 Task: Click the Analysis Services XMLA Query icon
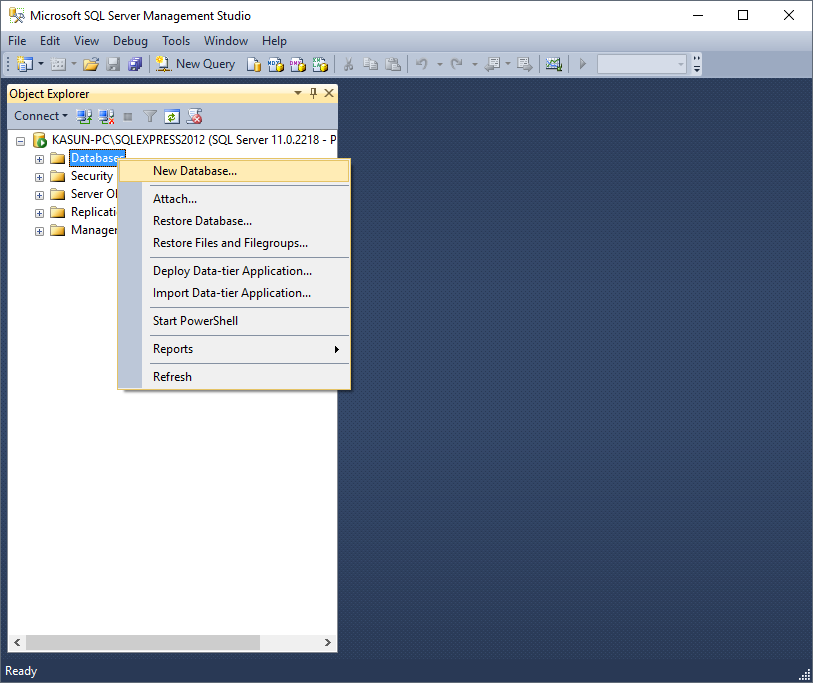click(320, 64)
